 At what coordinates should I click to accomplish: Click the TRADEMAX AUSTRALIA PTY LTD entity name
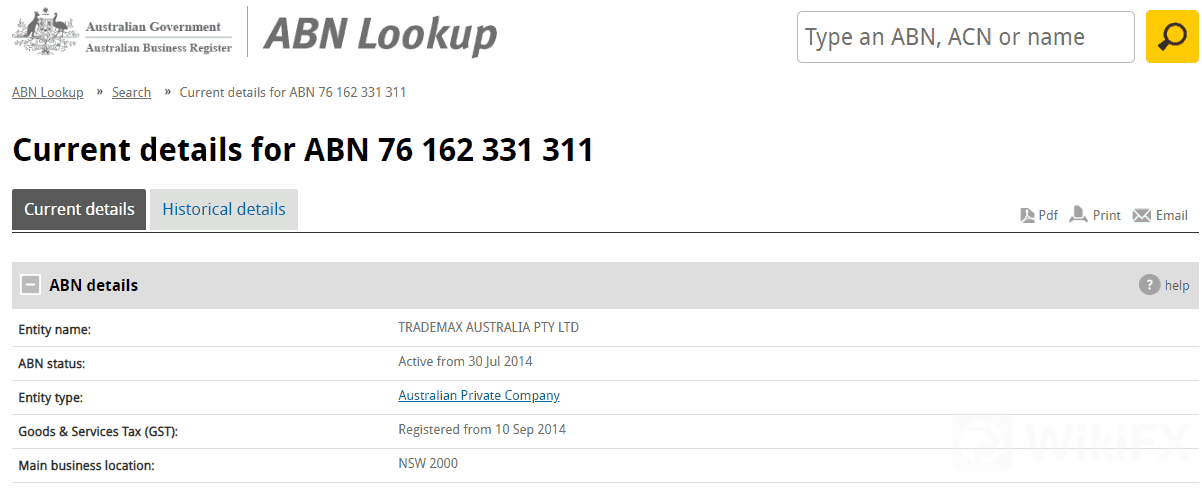click(488, 327)
